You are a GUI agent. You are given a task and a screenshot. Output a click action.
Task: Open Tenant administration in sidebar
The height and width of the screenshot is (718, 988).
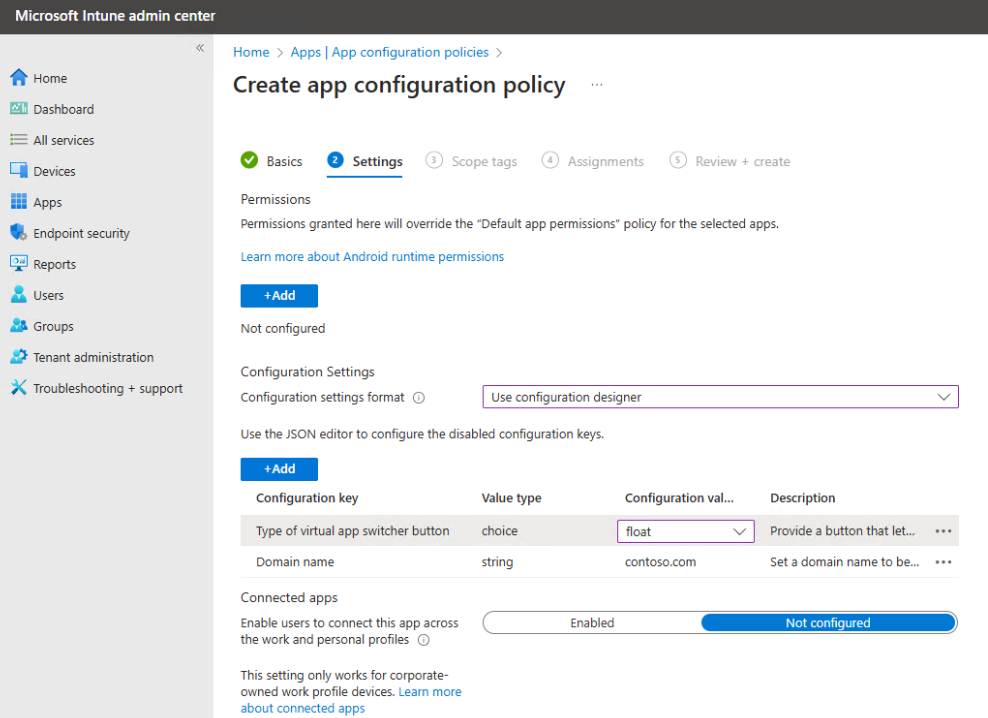pos(93,357)
